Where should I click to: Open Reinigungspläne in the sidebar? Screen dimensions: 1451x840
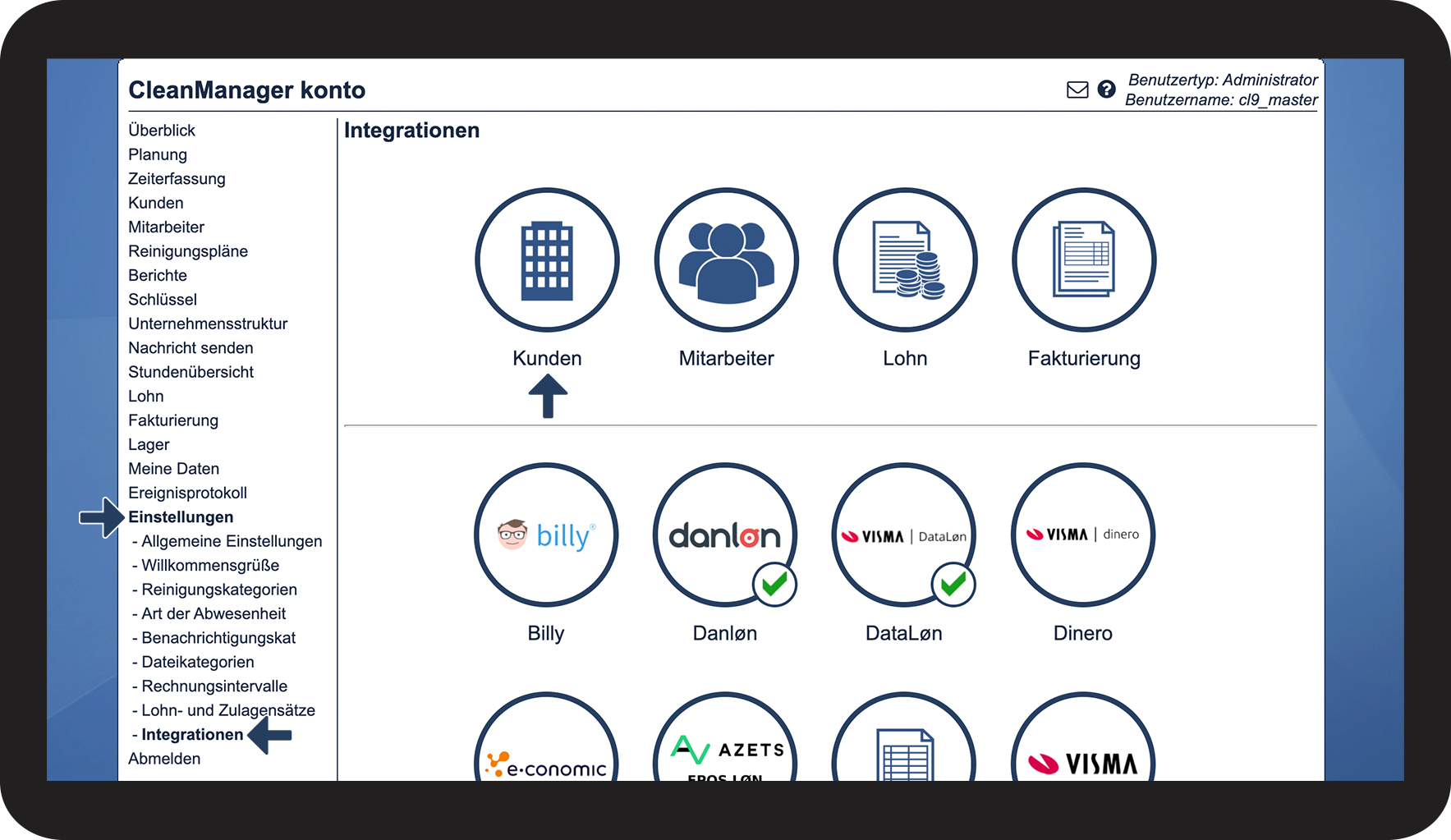(188, 251)
